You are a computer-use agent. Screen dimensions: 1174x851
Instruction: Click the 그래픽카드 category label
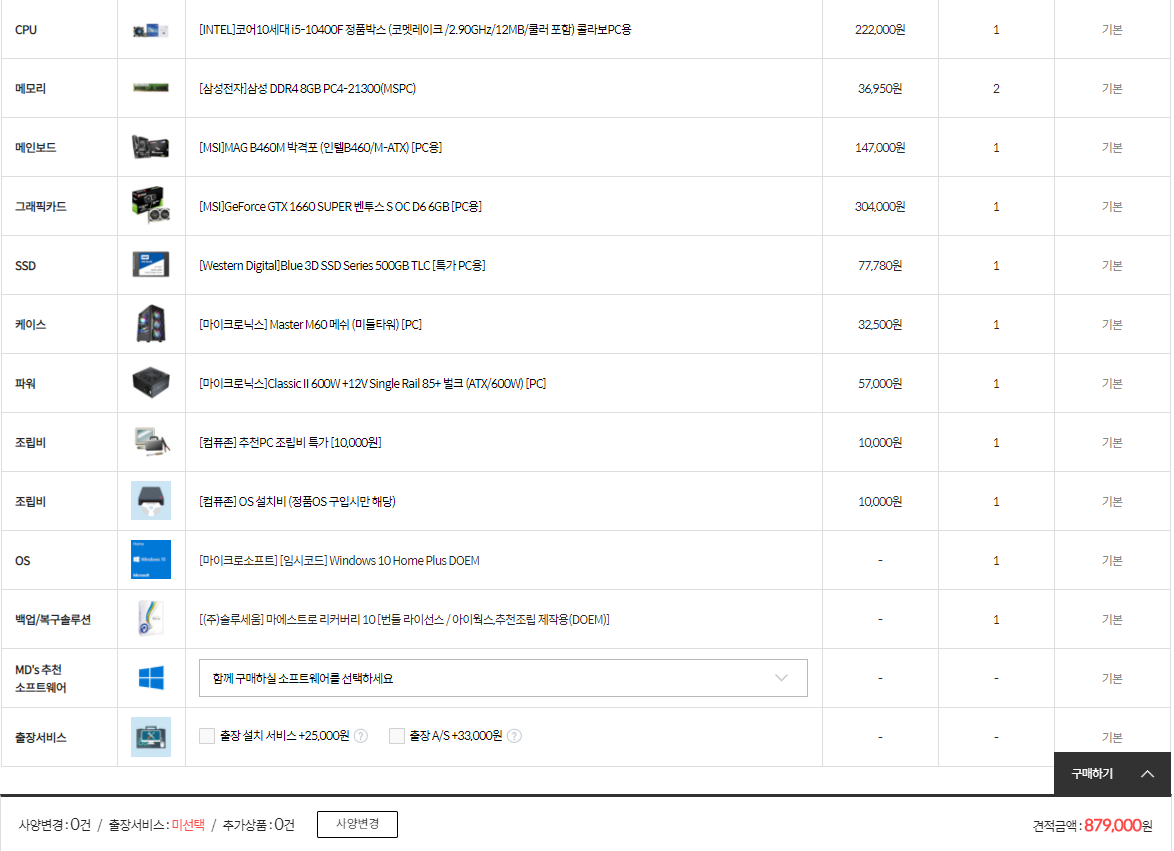pos(40,207)
